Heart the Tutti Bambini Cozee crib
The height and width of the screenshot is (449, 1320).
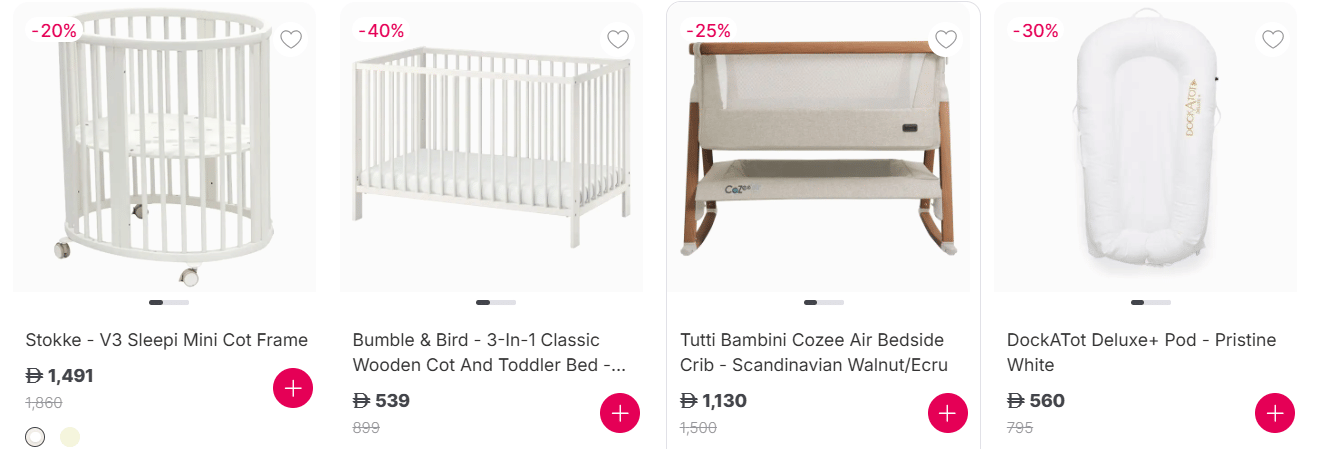[x=946, y=40]
